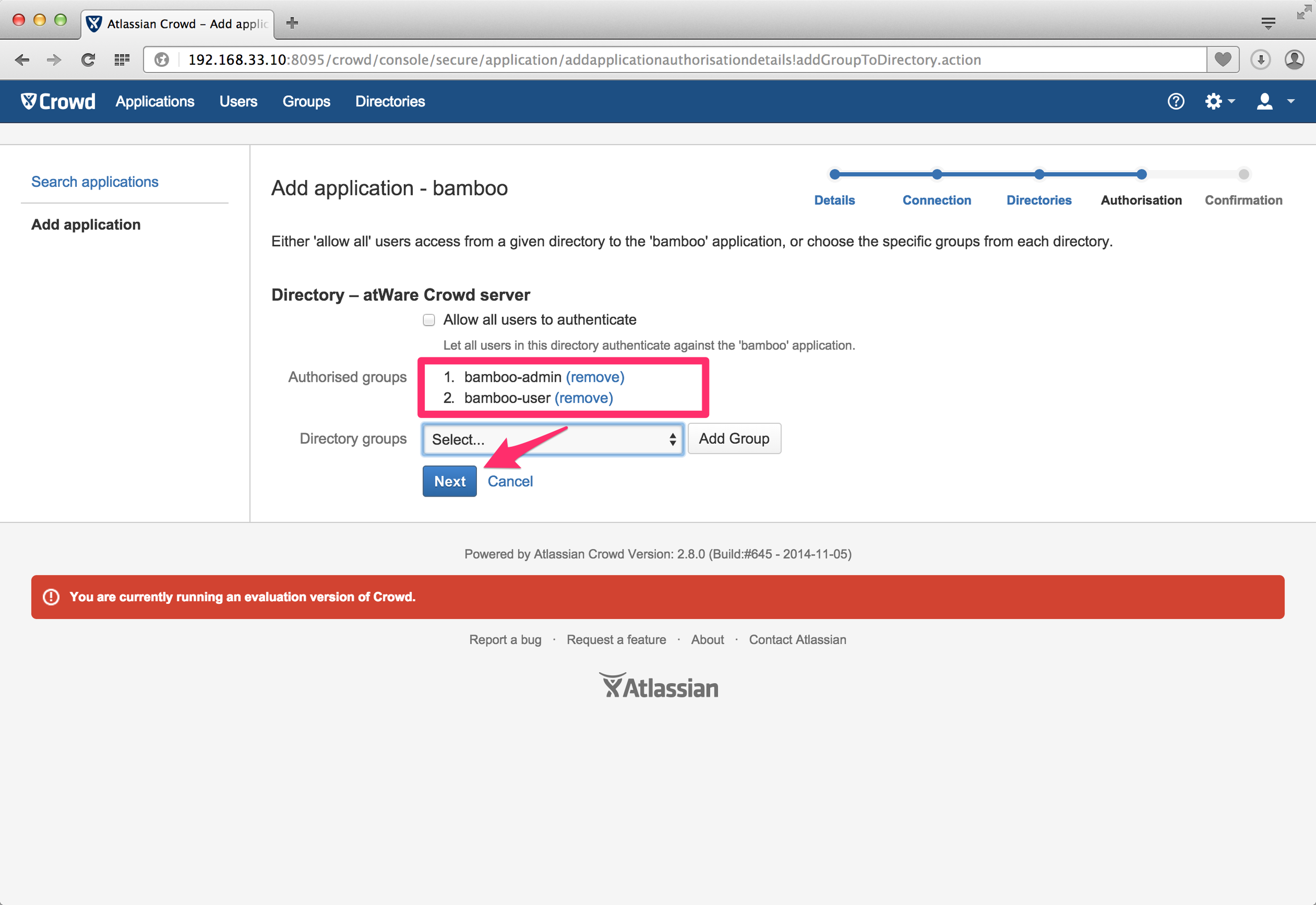Go back with the browser back arrow
The image size is (1316, 905).
pyautogui.click(x=22, y=59)
